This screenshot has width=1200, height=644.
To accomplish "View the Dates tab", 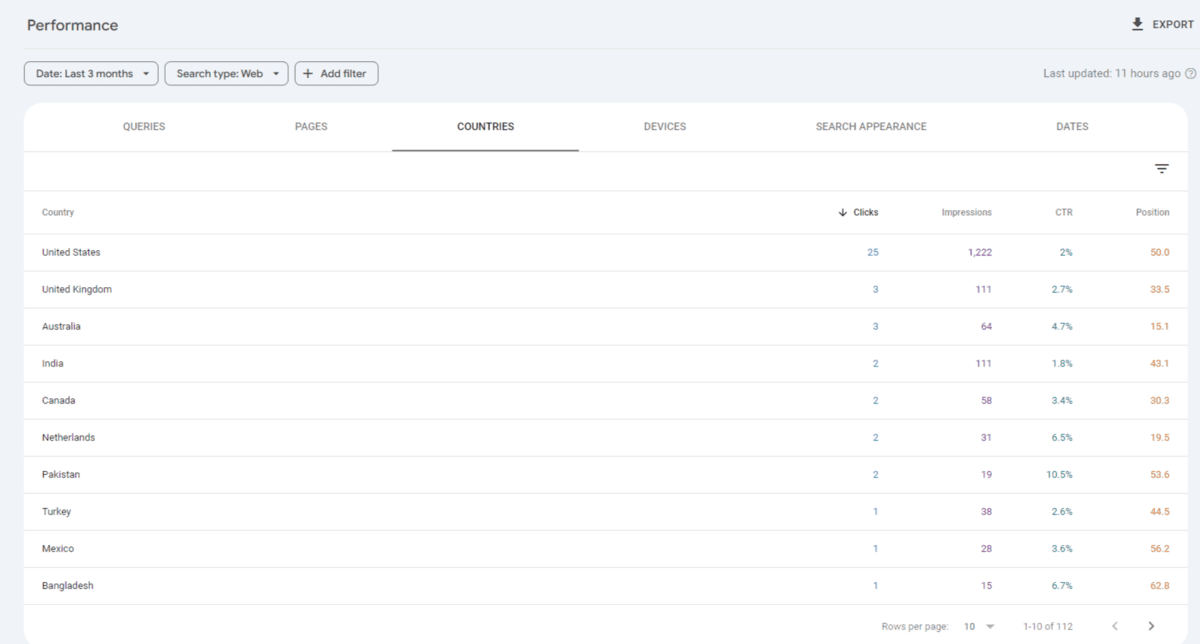I will point(1072,127).
